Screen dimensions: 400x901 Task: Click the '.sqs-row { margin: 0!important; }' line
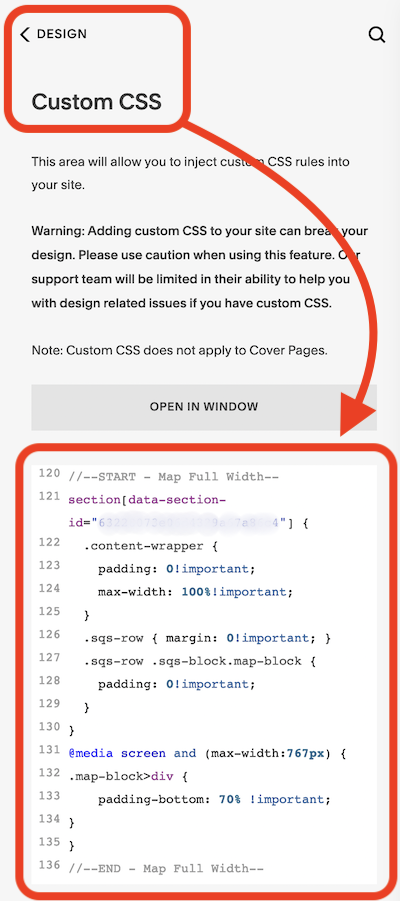pyautogui.click(x=207, y=638)
